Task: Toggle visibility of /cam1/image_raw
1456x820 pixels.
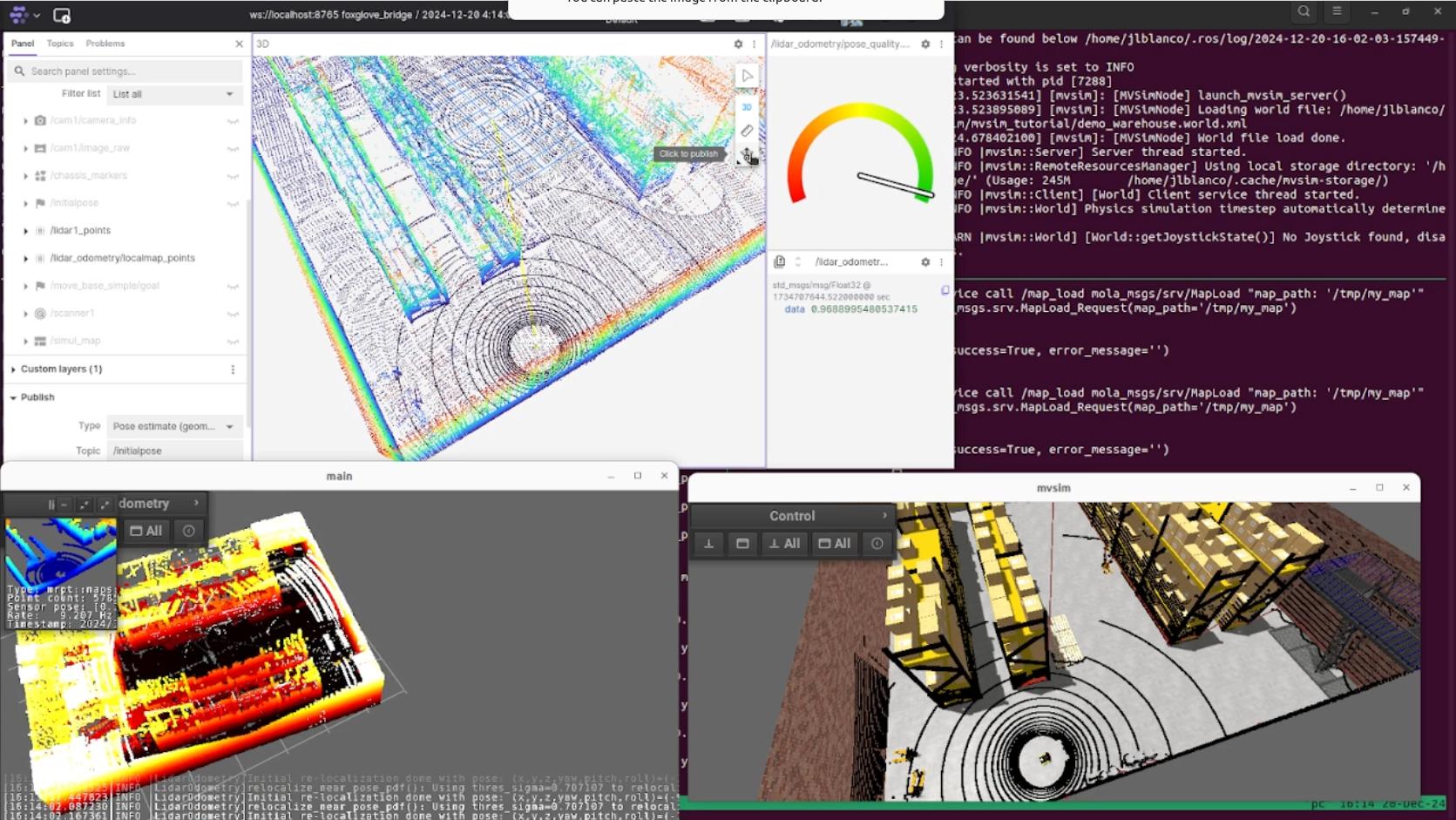Action: tap(233, 148)
